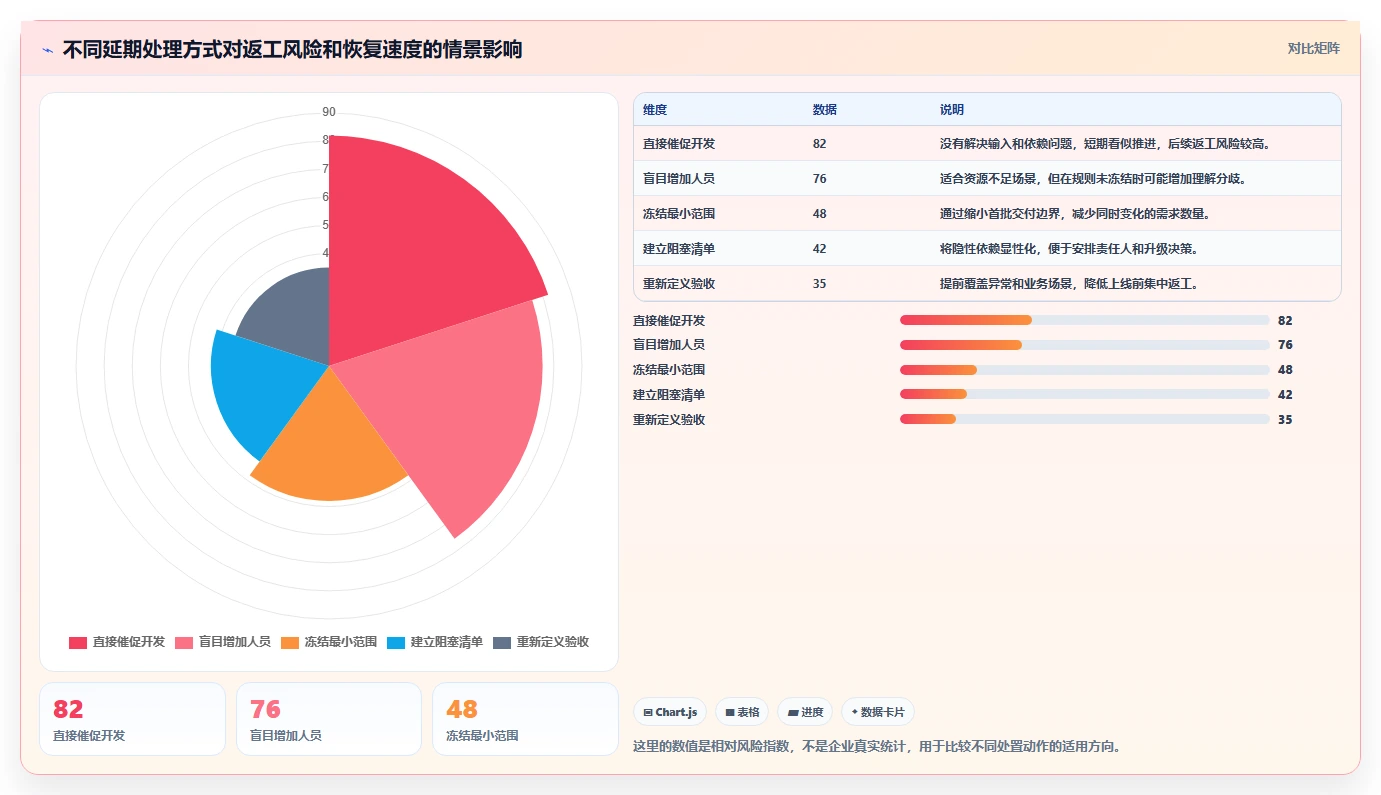Viewport: 1381px width, 795px height.
Task: Click the value 35 in the table
Action: tap(820, 284)
